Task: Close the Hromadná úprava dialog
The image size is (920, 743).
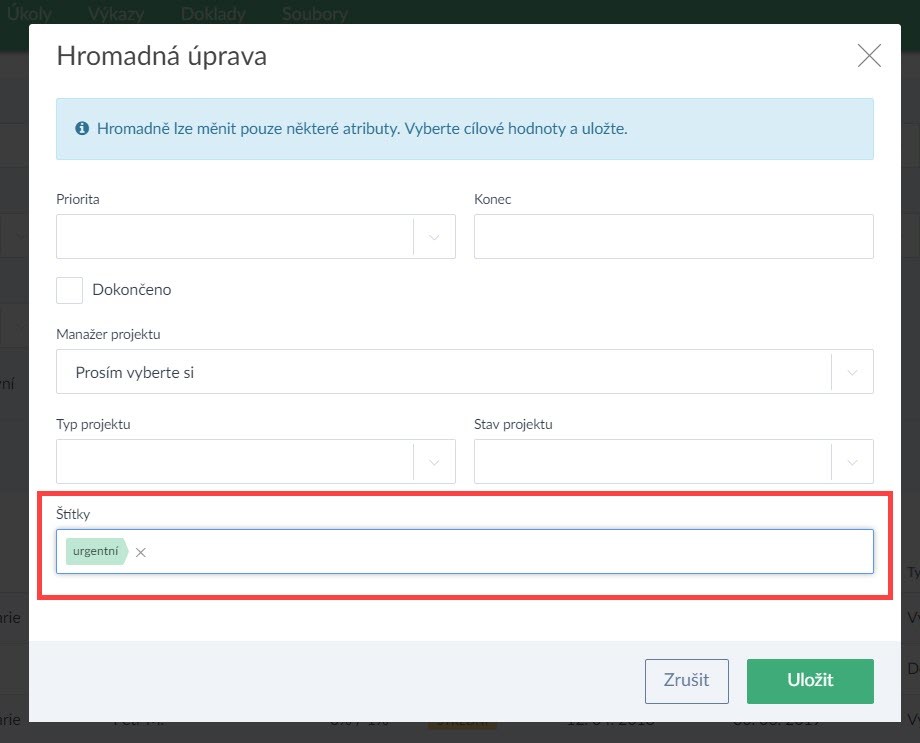Action: [869, 56]
